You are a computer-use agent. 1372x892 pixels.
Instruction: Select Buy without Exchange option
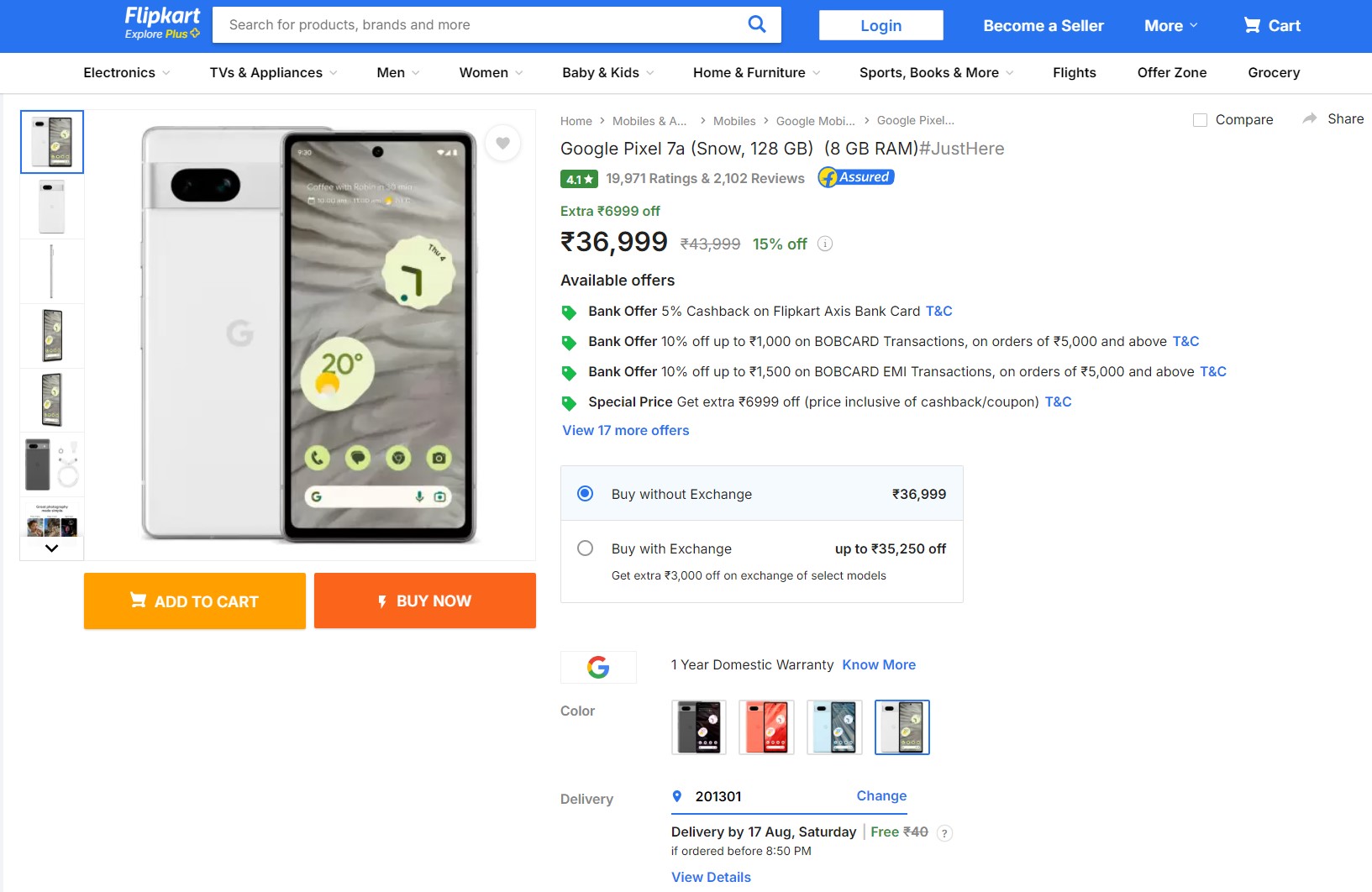pyautogui.click(x=586, y=494)
